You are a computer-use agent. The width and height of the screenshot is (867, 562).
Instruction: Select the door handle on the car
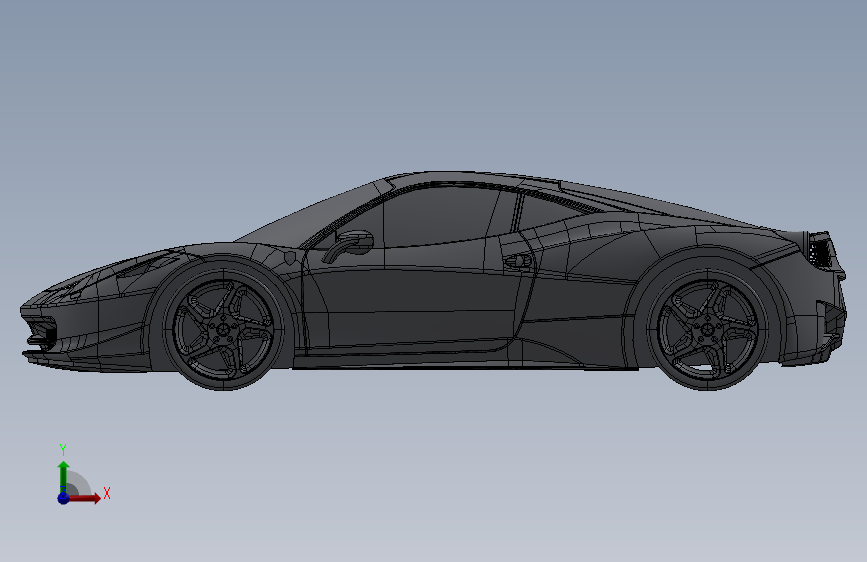(516, 261)
